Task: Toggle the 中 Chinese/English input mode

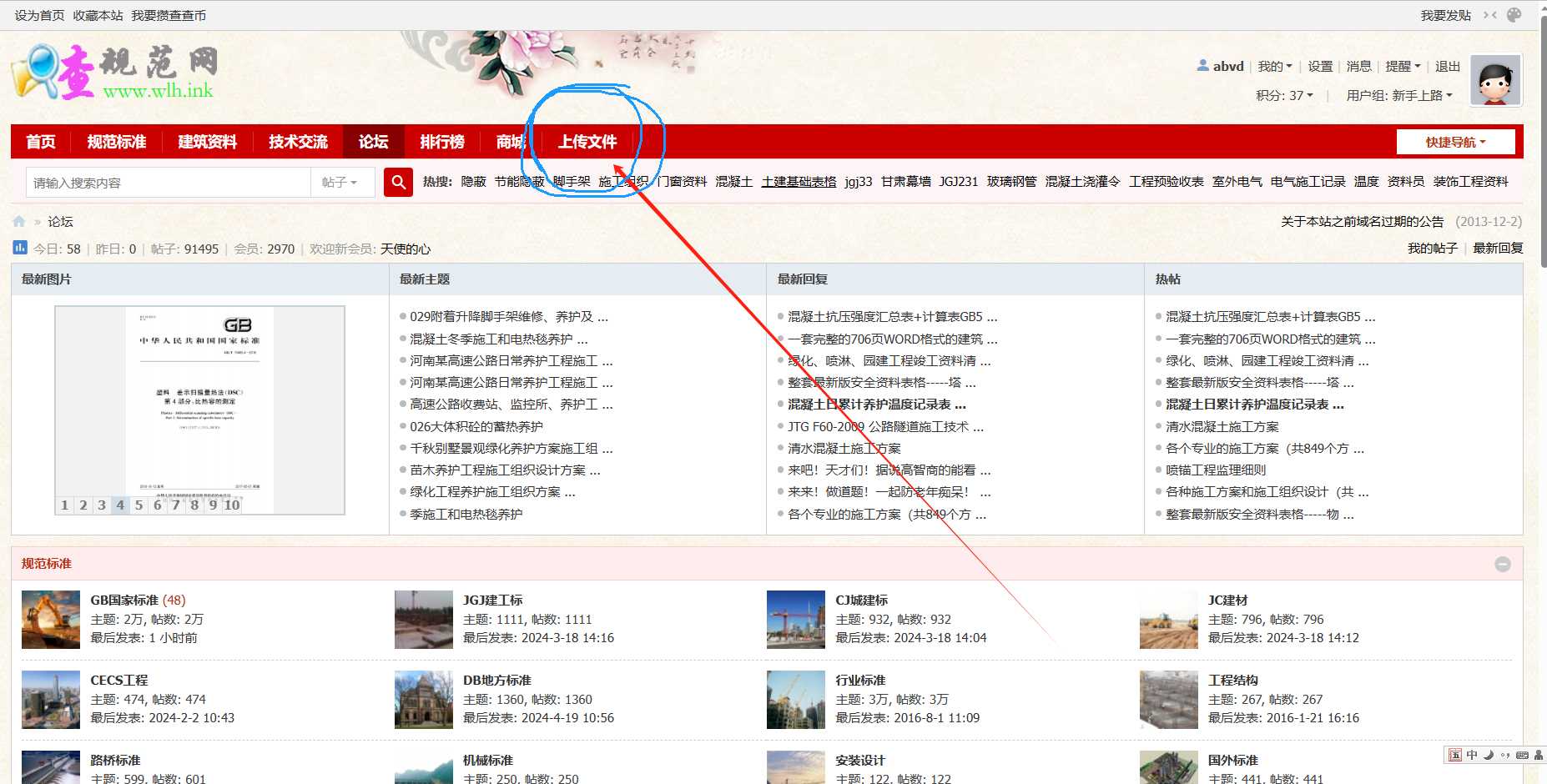Action: [1472, 755]
